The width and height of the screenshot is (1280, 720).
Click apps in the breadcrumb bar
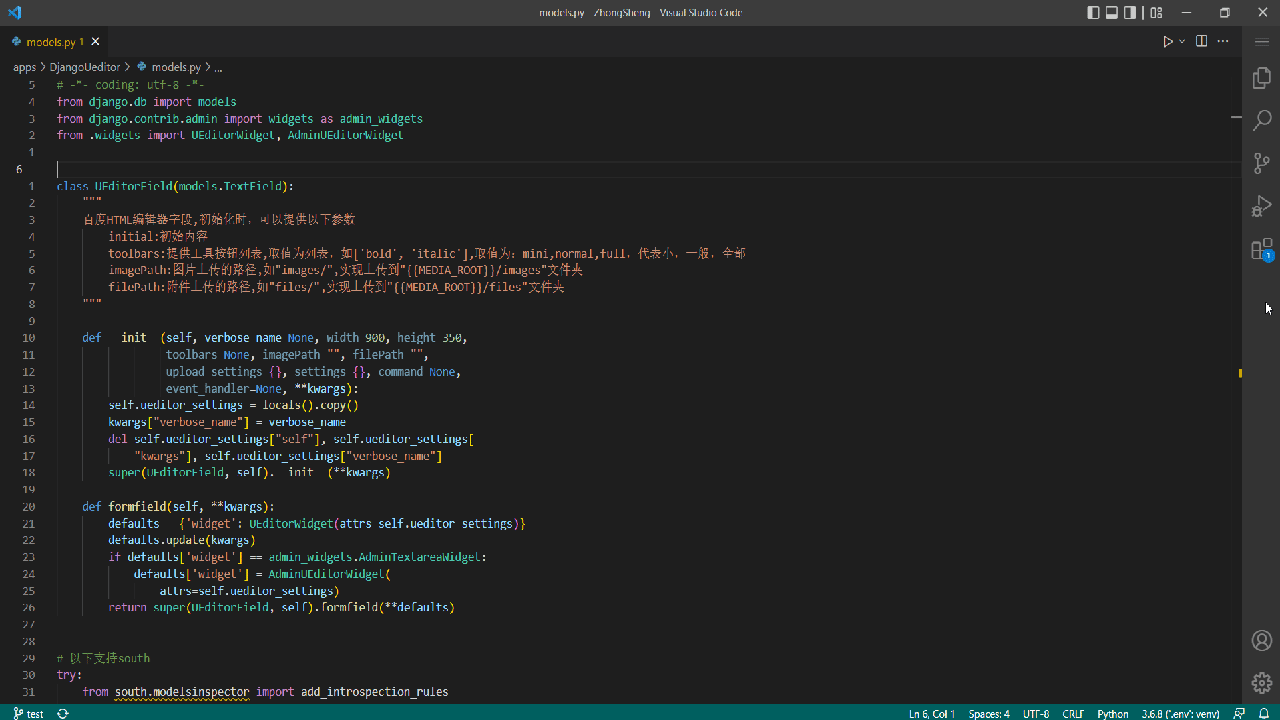[24, 67]
